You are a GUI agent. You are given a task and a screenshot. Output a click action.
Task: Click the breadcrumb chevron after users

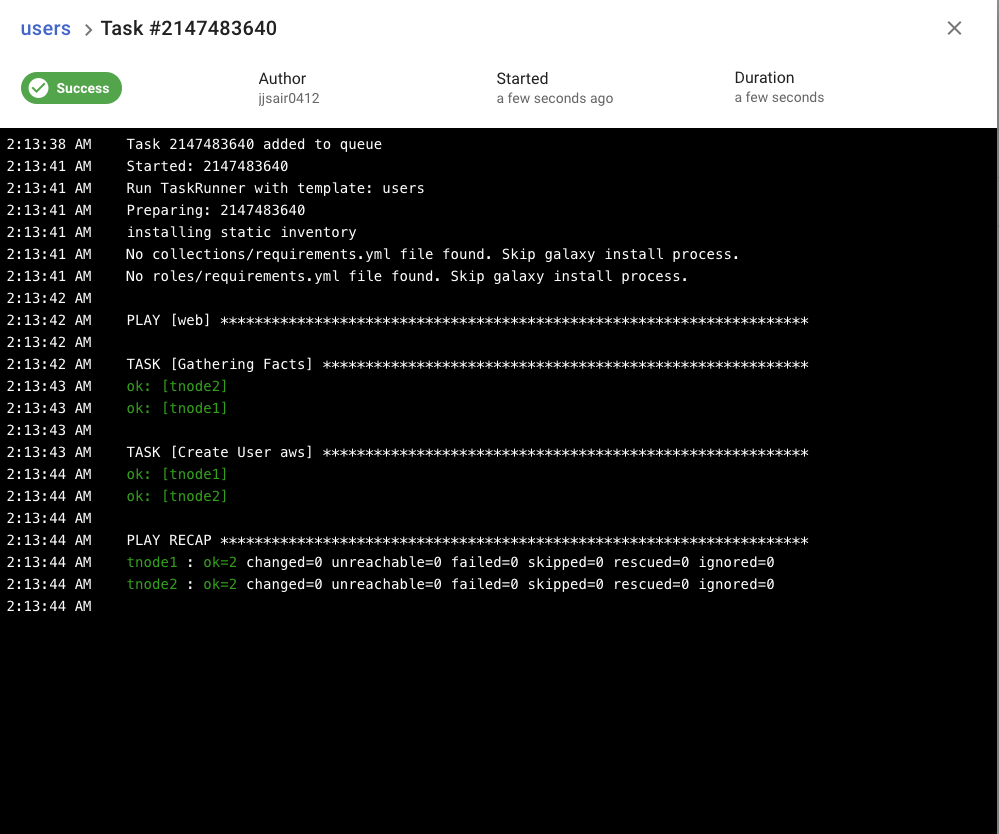[88, 29]
